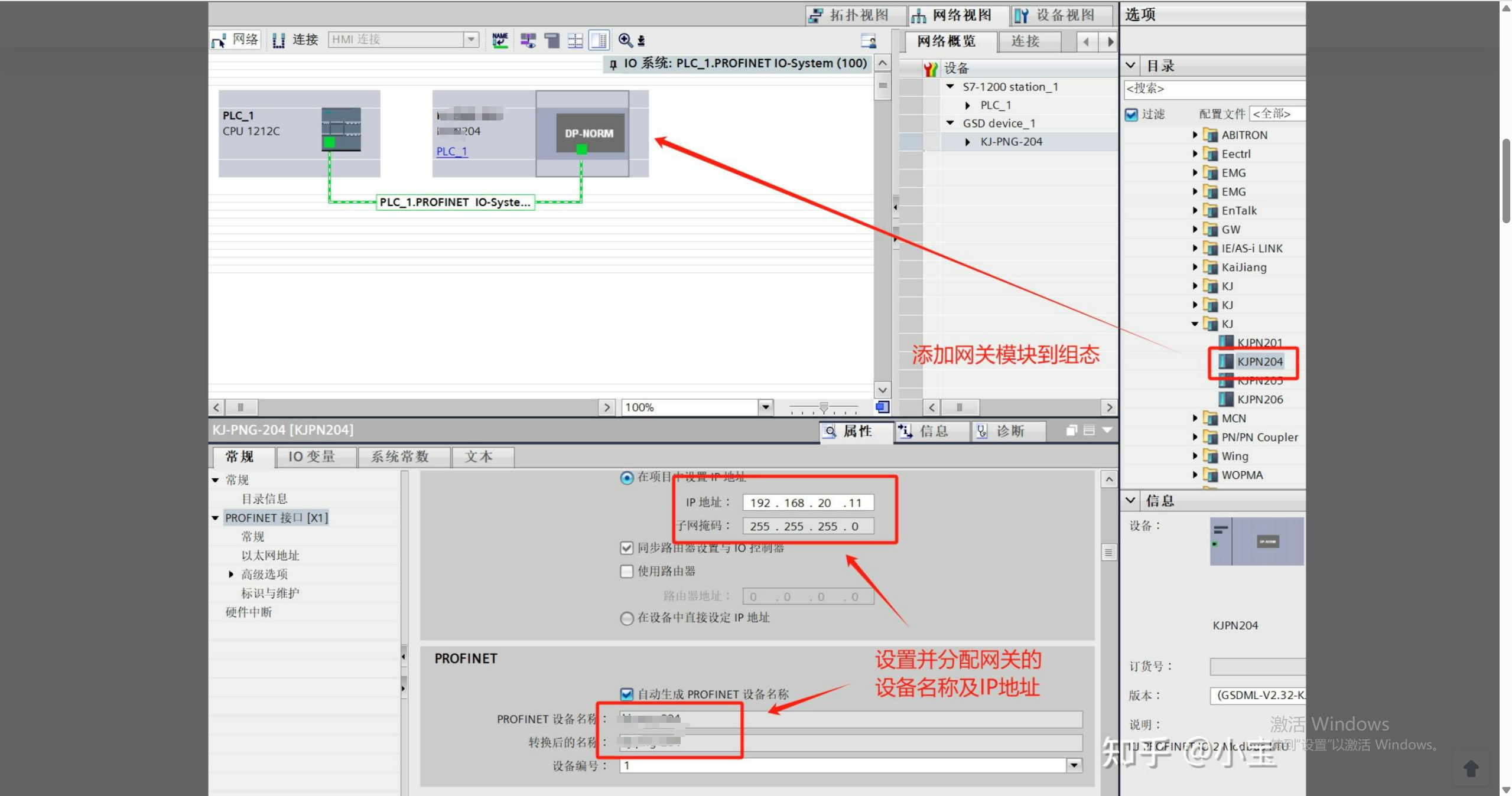Screen dimensions: 1512x796
Task: Select the PLC_1 CPU 1212C device block
Action: 299,133
